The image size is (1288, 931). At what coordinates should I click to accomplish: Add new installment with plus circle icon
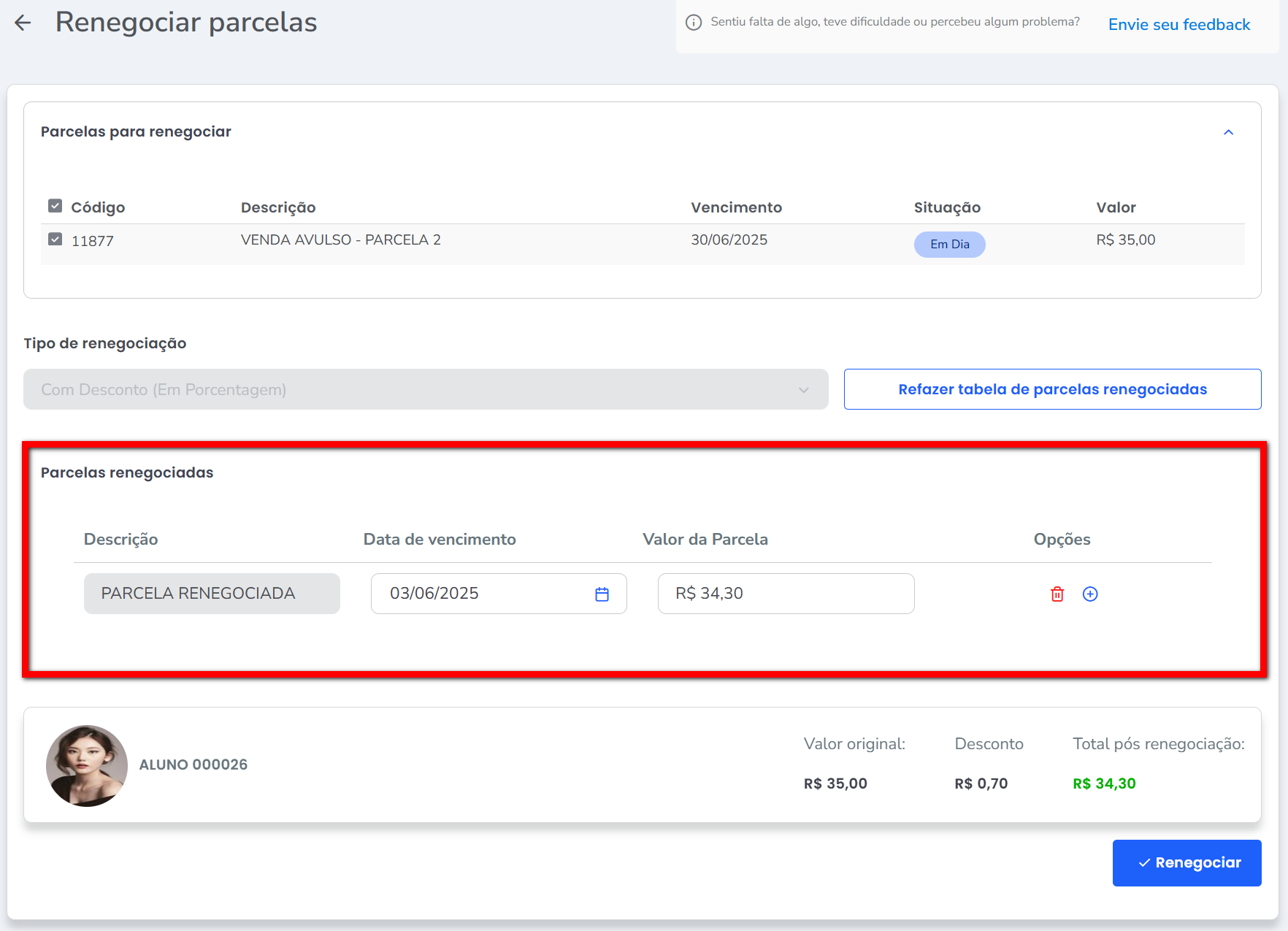coord(1089,594)
